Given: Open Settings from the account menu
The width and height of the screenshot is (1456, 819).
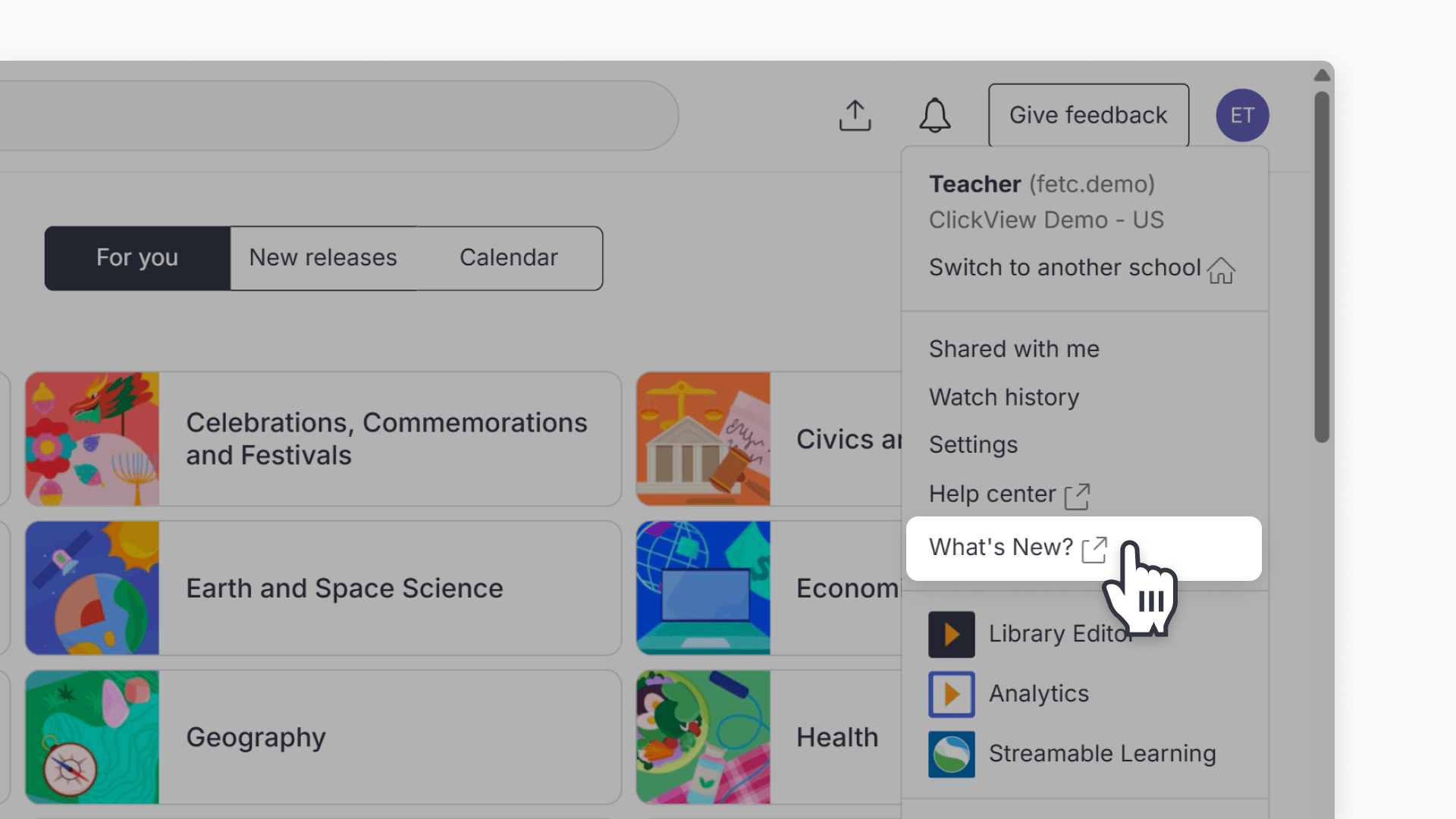Looking at the screenshot, I should 973,445.
